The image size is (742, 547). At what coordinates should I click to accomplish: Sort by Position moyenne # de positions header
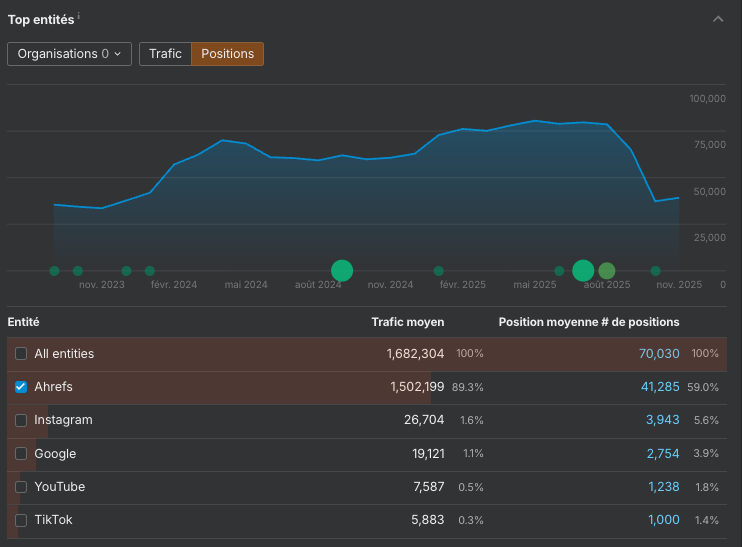click(589, 322)
